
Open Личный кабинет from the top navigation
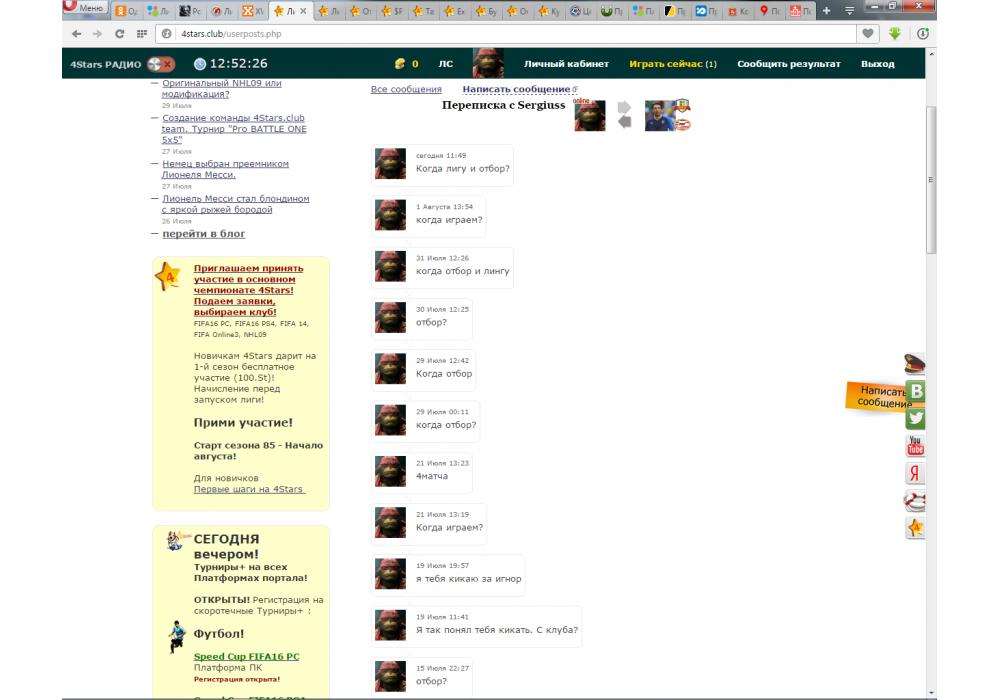pos(566,64)
